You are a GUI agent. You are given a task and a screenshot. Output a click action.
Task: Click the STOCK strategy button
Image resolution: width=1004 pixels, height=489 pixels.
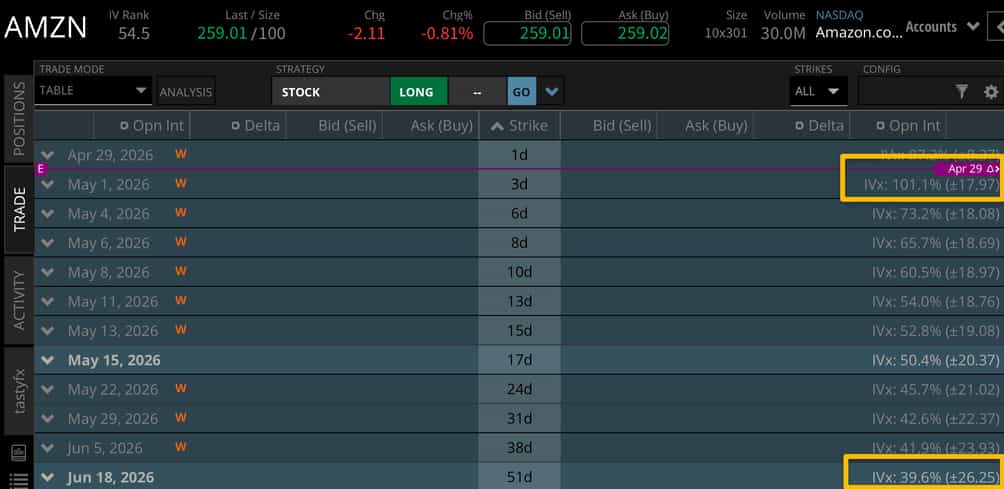coord(331,92)
